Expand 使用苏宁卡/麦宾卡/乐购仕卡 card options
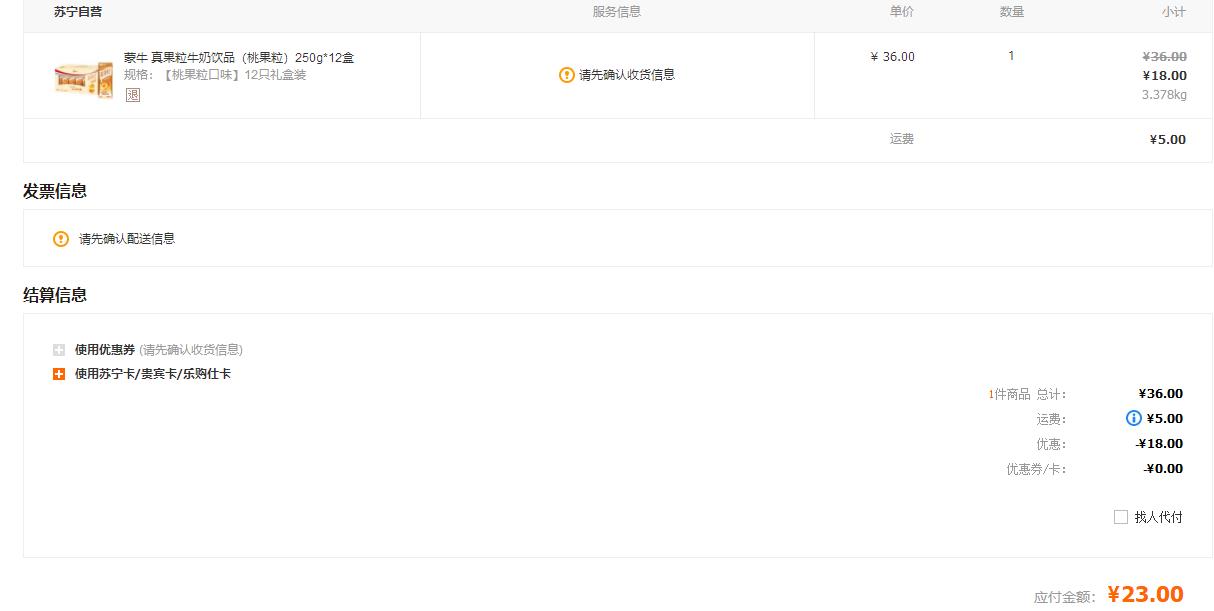Viewport: 1214px width, 611px height. [x=59, y=374]
